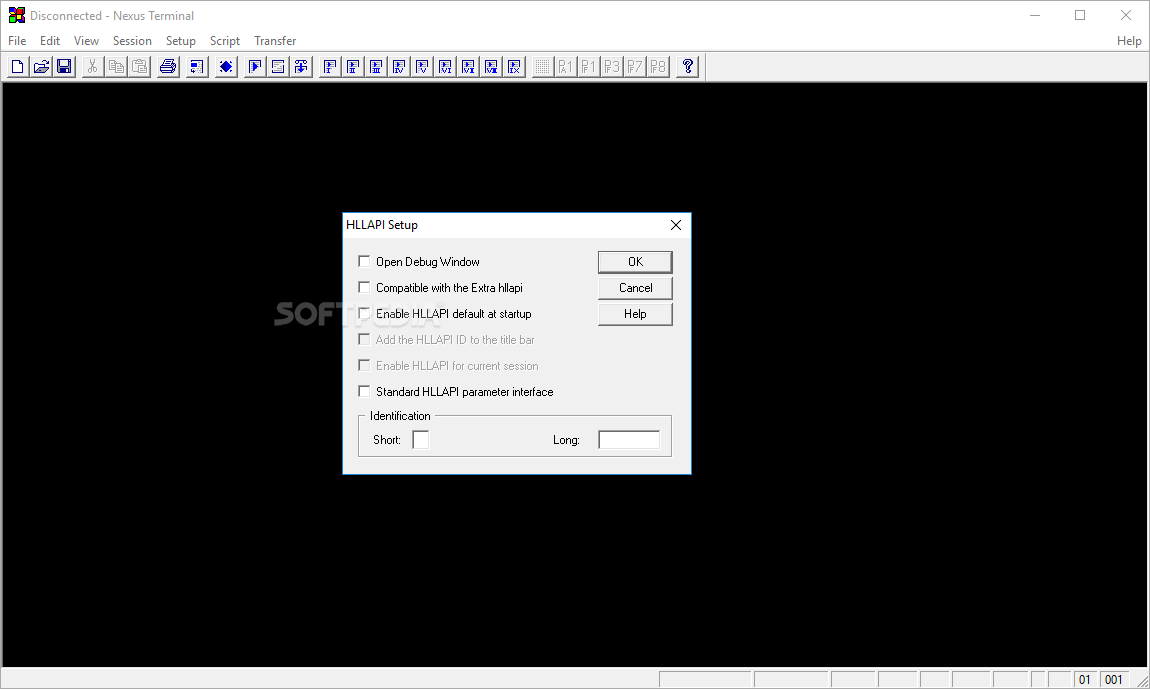Run script button with Roman numeral I
The image size is (1150, 689).
(x=330, y=67)
